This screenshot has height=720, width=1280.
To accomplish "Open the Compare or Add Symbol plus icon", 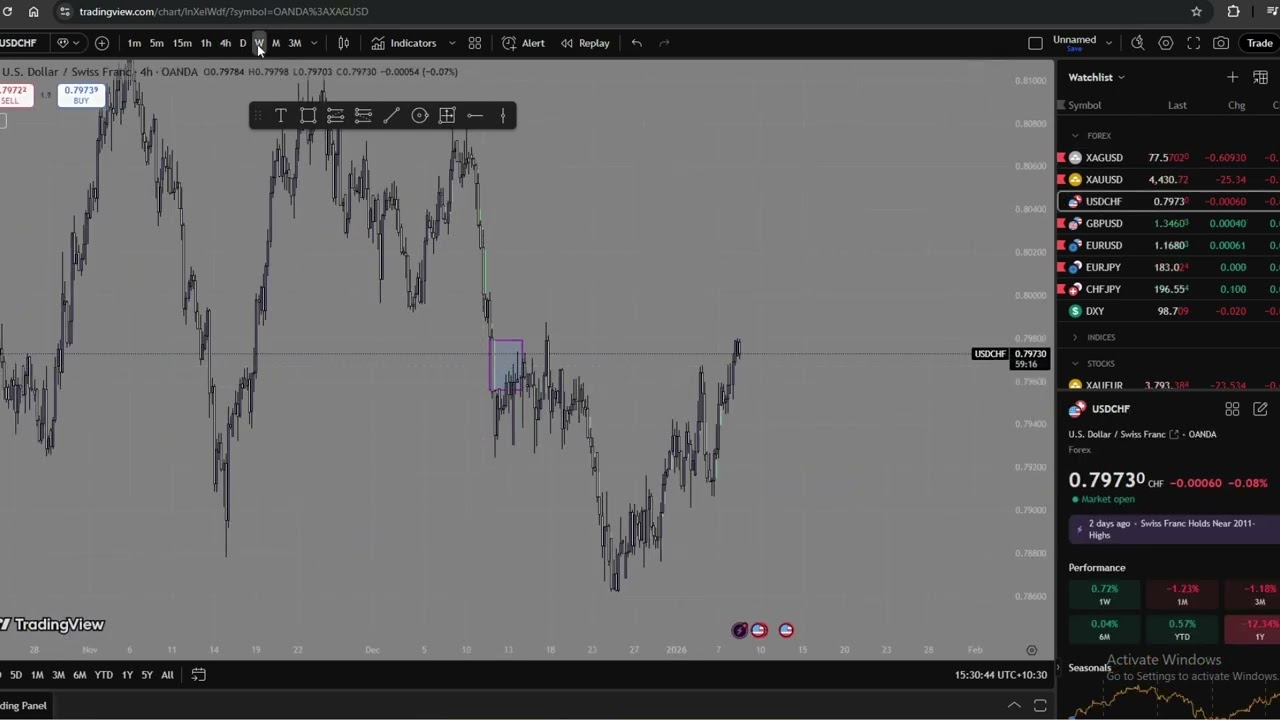I will click(102, 43).
